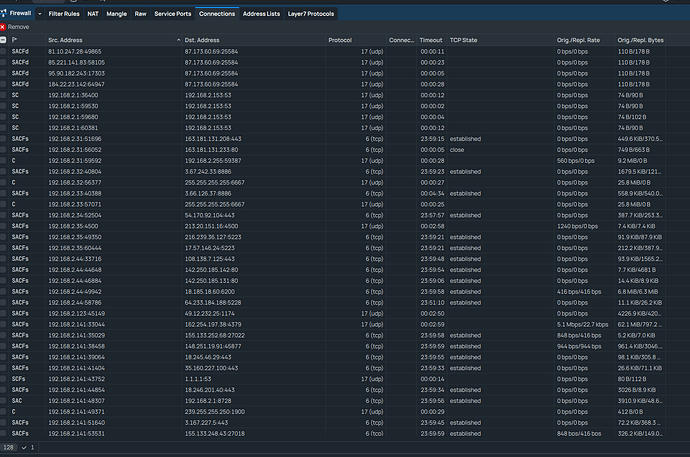Screen dimensions: 690x457
Task: Select destination 54.170.92.104:443
Action: pyautogui.click(x=209, y=215)
